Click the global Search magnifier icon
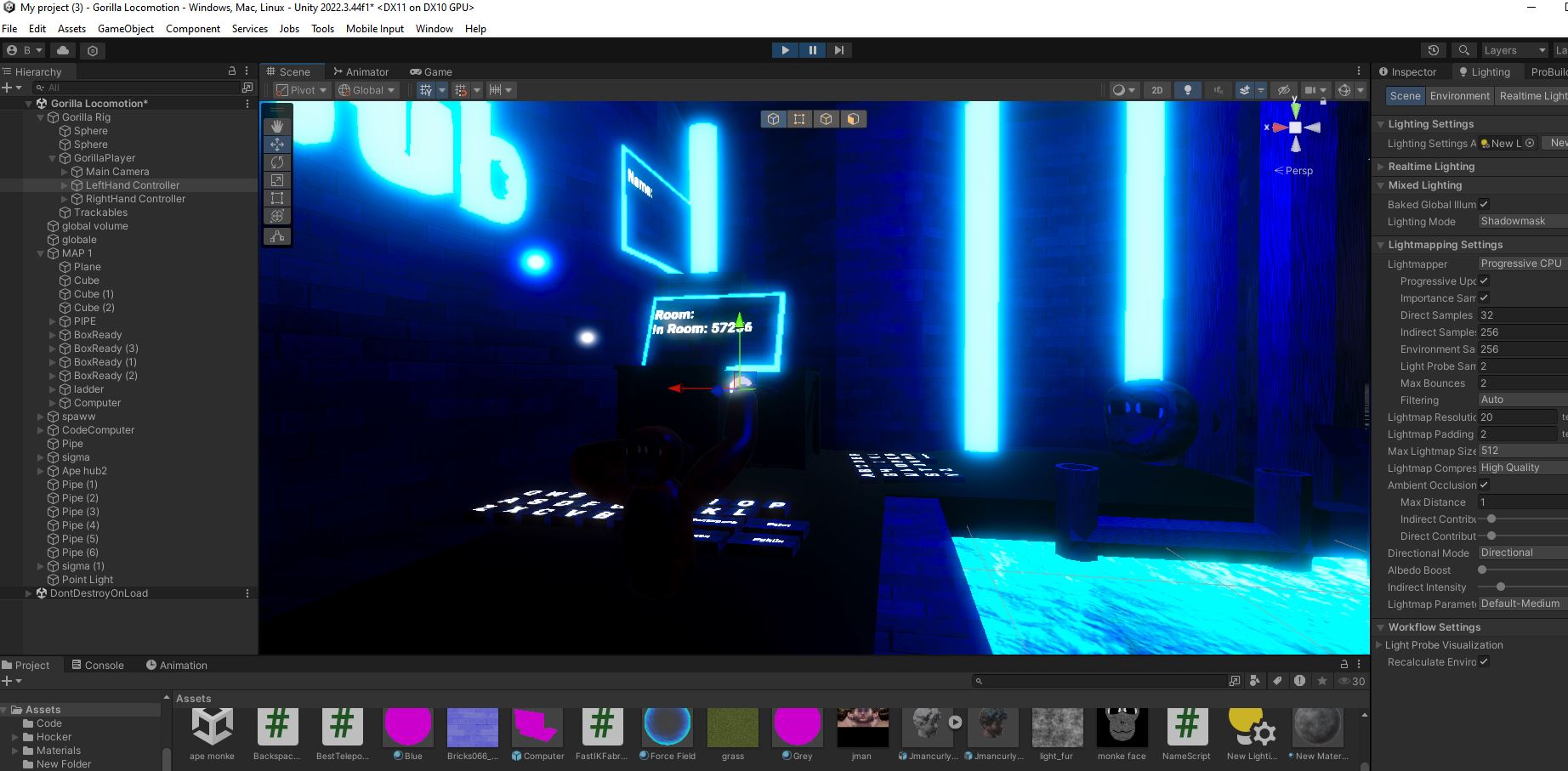This screenshot has height=771, width=1568. pos(1463,50)
